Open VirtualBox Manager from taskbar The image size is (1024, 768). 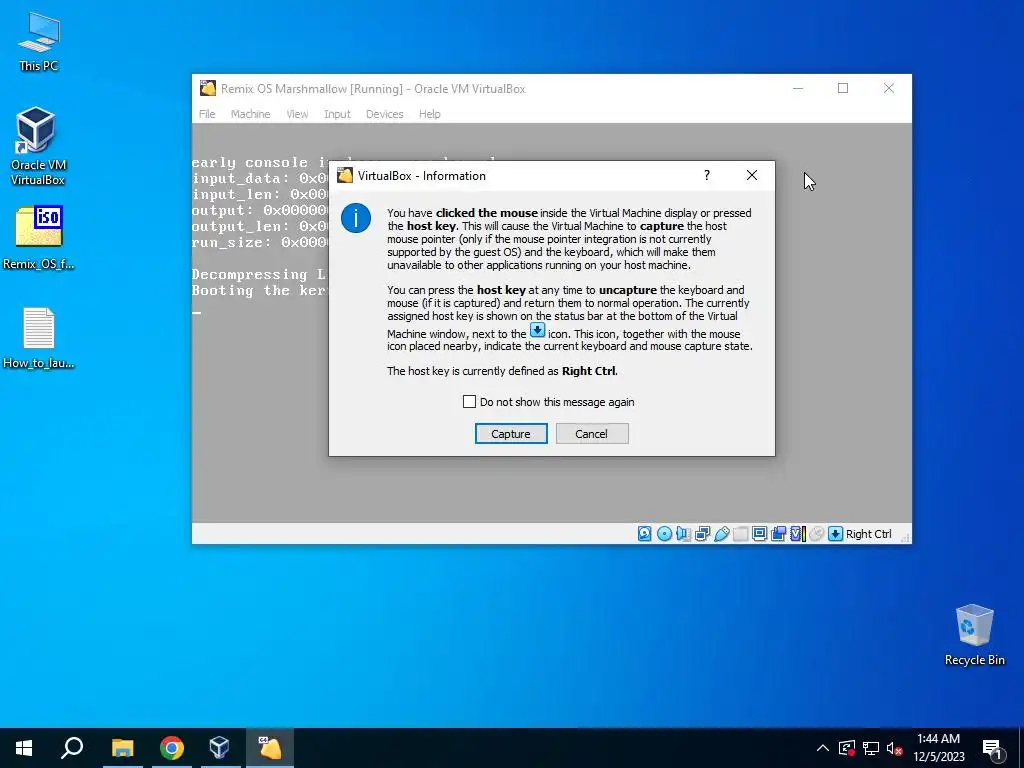(x=220, y=748)
